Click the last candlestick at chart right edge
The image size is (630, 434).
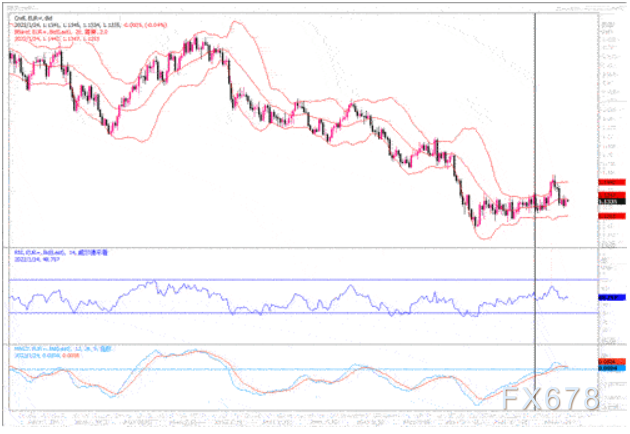[x=567, y=201]
